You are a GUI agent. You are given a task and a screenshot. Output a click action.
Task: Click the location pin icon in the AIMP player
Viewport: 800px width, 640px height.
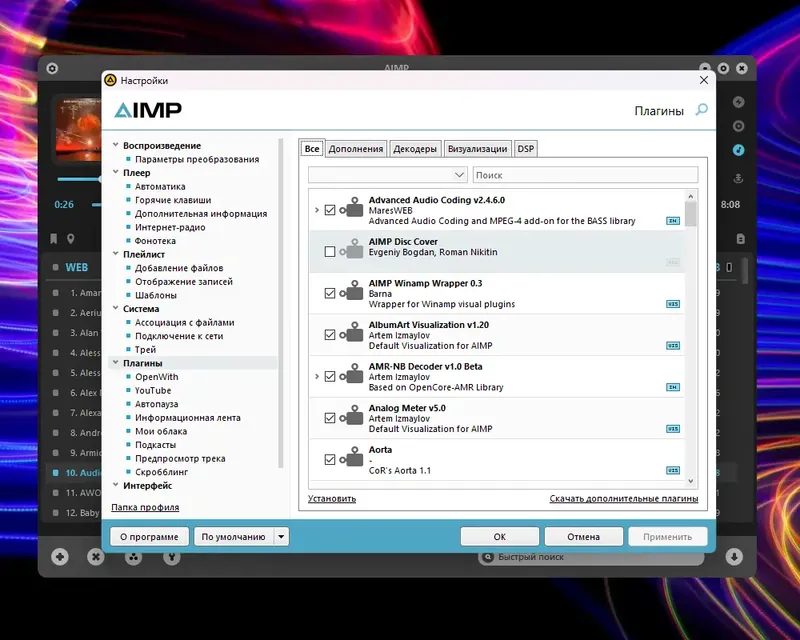[x=70, y=238]
